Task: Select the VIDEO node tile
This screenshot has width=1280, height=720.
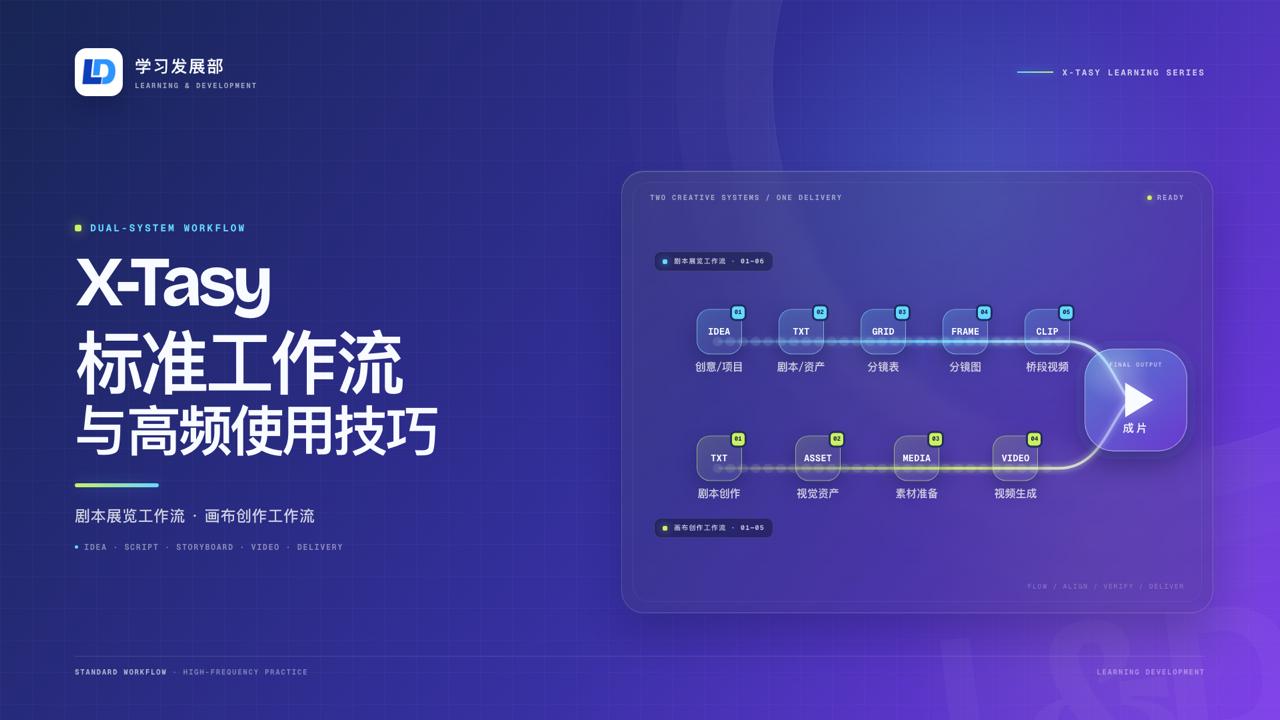Action: coord(1015,458)
